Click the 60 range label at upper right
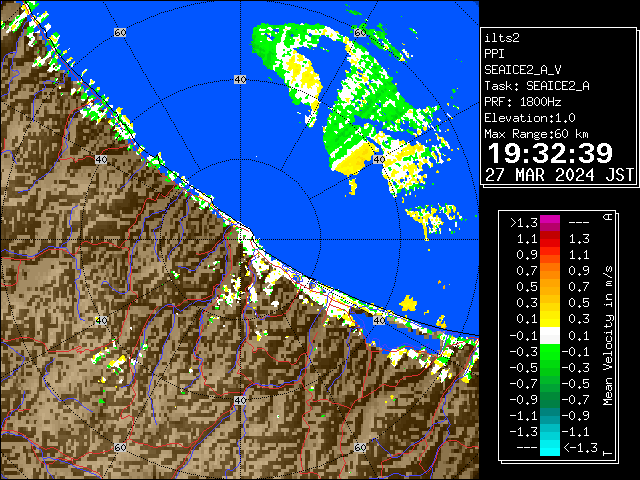This screenshot has width=640, height=480. pos(360,32)
